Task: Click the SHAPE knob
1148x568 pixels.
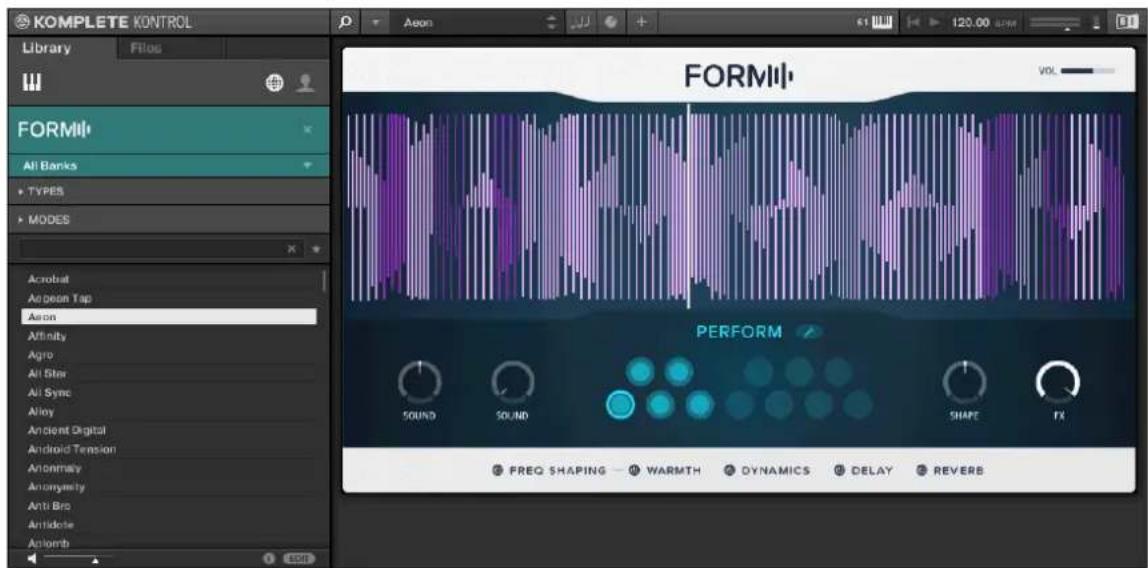Action: coord(965,383)
